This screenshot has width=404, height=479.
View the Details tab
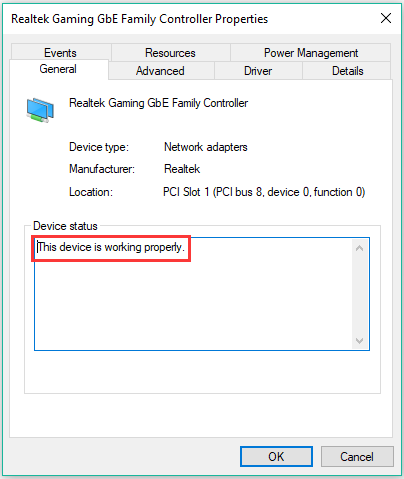[x=347, y=71]
